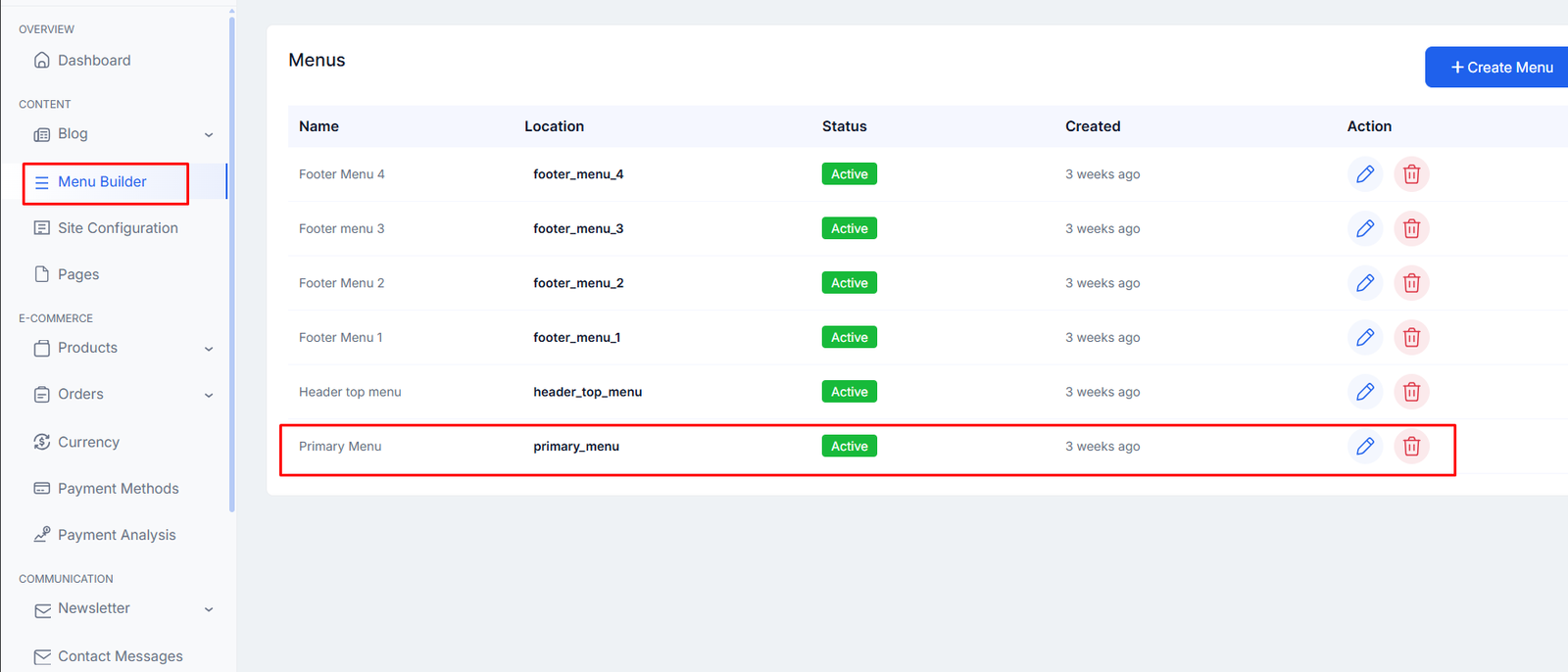The image size is (1568, 672).
Task: Click the Currency exchange icon
Action: click(x=42, y=442)
